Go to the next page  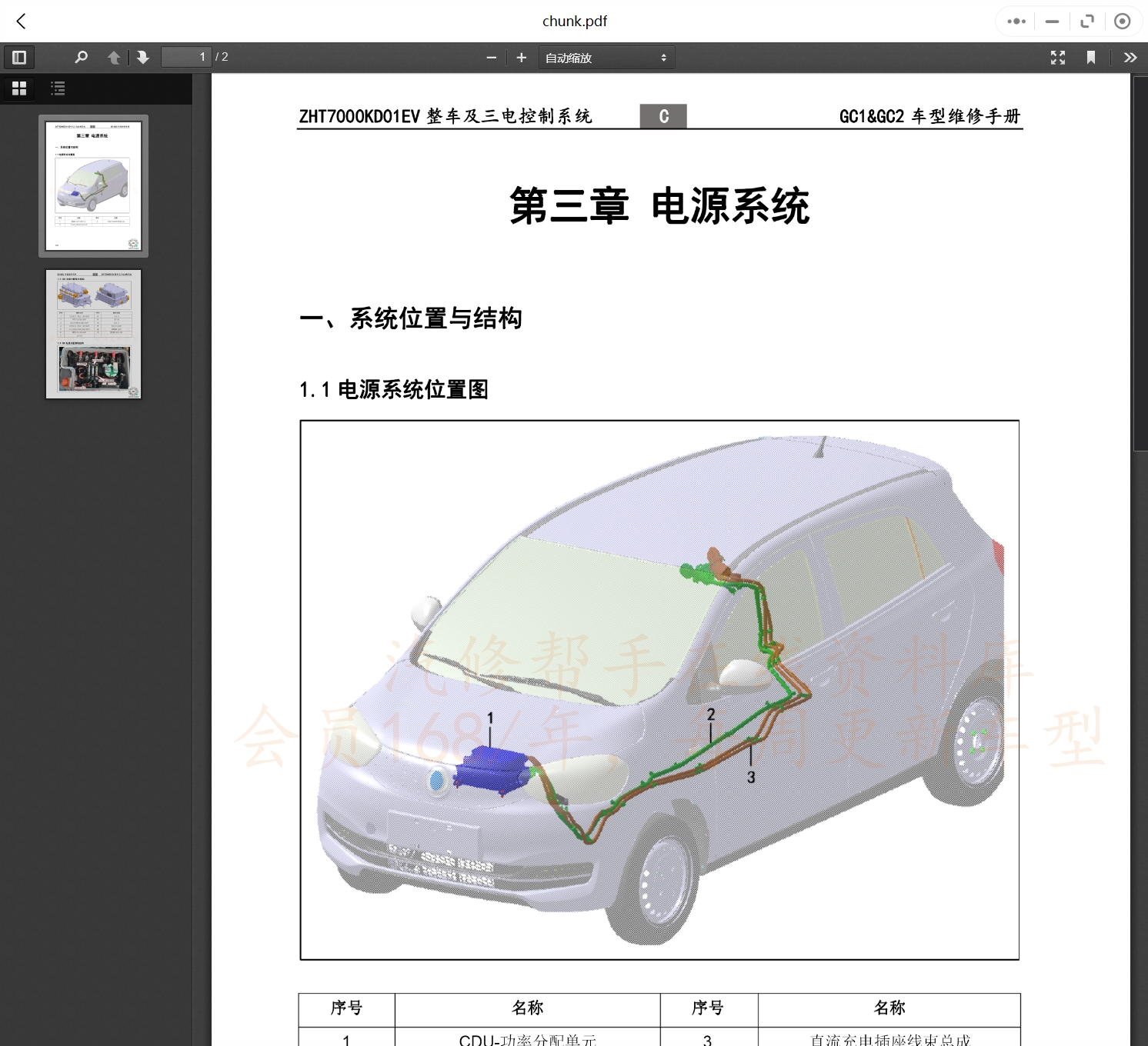point(143,57)
